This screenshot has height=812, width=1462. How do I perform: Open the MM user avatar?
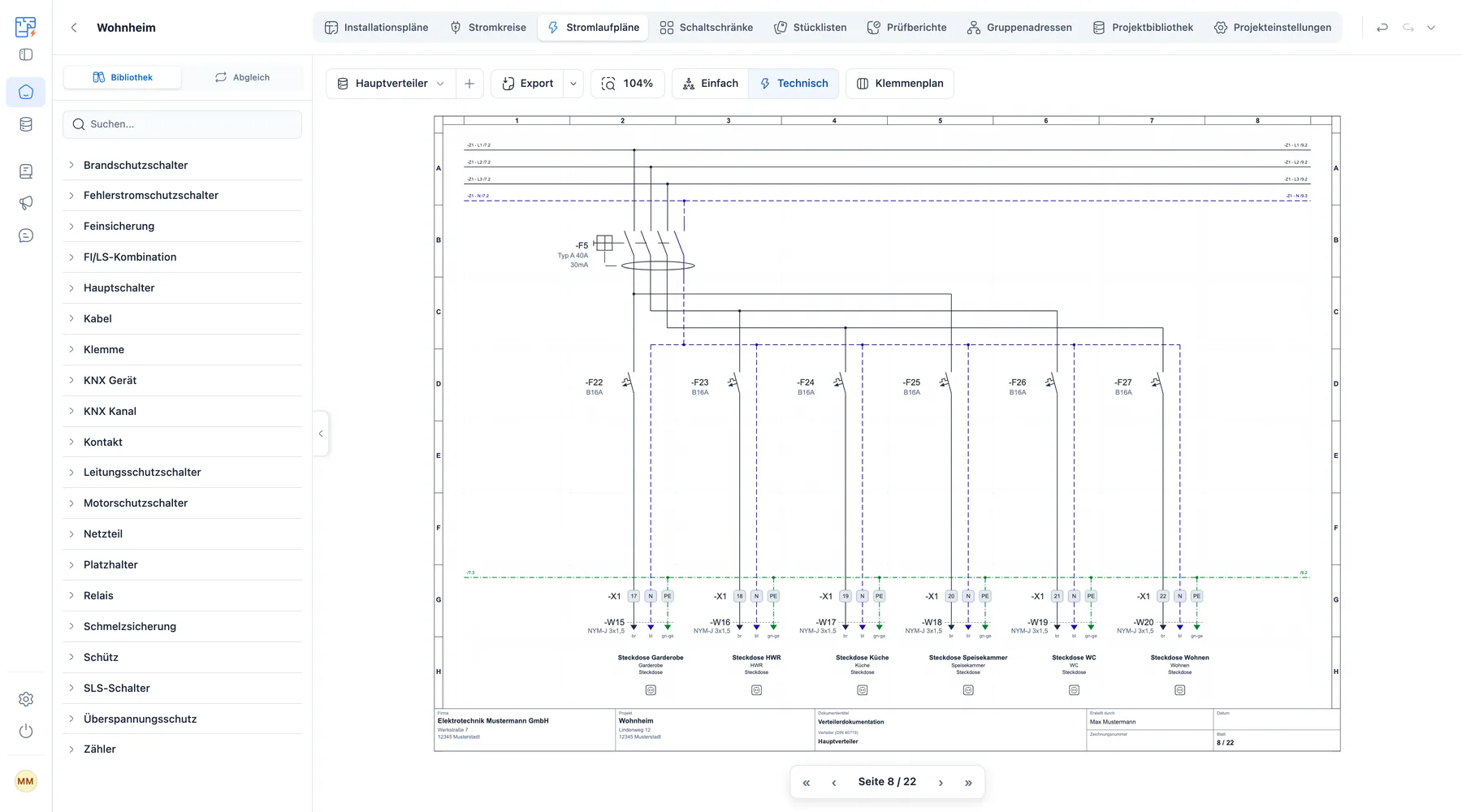tap(26, 781)
